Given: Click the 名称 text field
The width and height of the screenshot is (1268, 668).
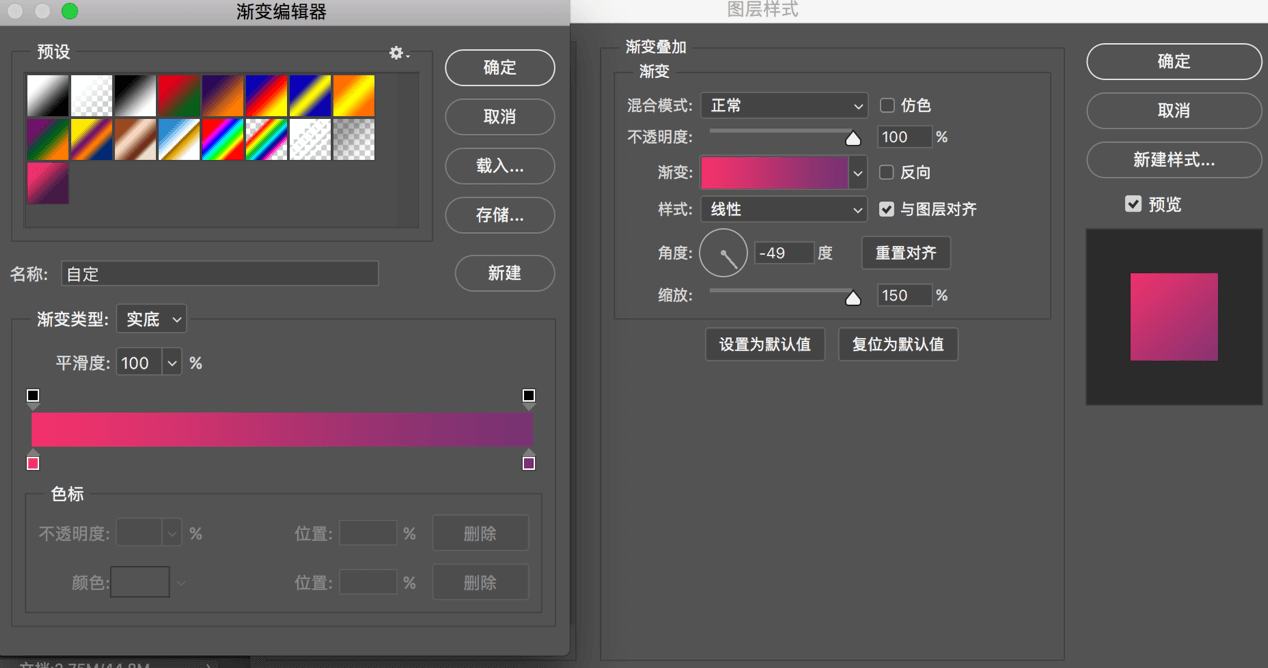Looking at the screenshot, I should pos(220,274).
